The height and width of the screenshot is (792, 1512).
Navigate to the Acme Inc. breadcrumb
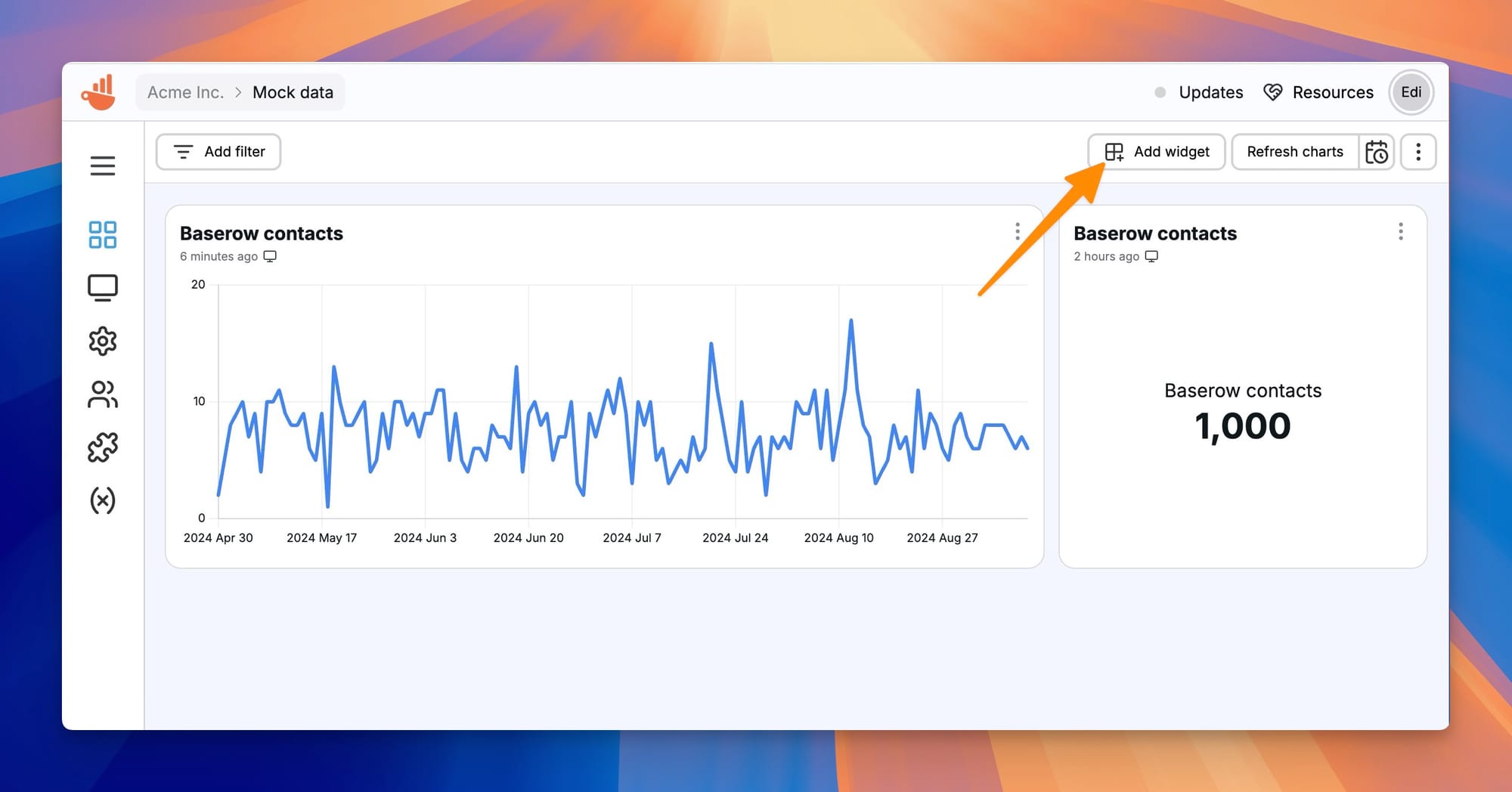[x=185, y=92]
